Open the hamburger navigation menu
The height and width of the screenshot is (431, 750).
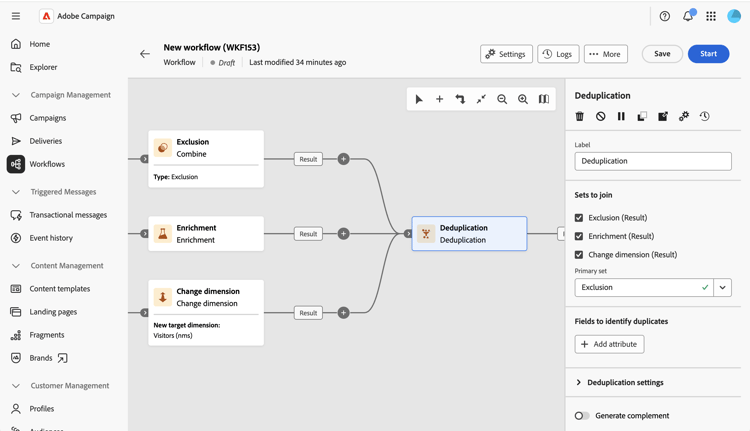pyautogui.click(x=16, y=16)
